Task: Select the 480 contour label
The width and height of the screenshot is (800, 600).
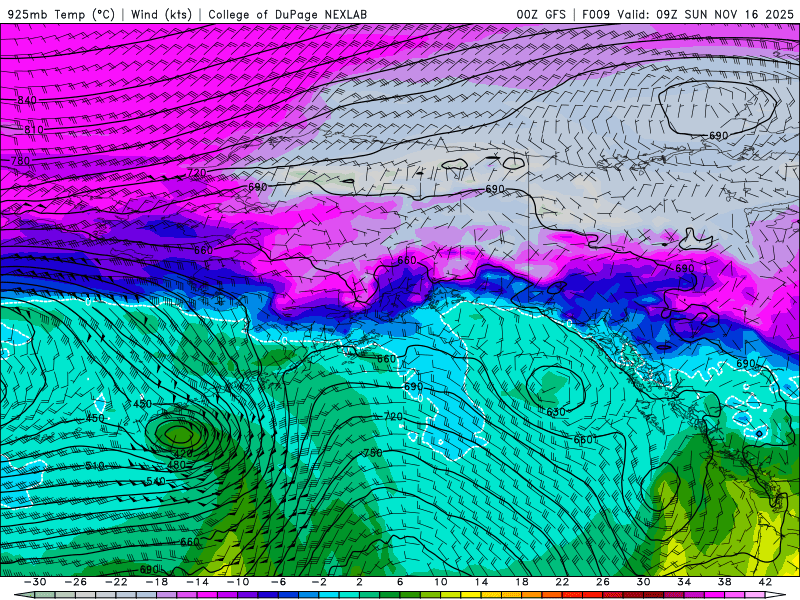Action: [x=177, y=465]
